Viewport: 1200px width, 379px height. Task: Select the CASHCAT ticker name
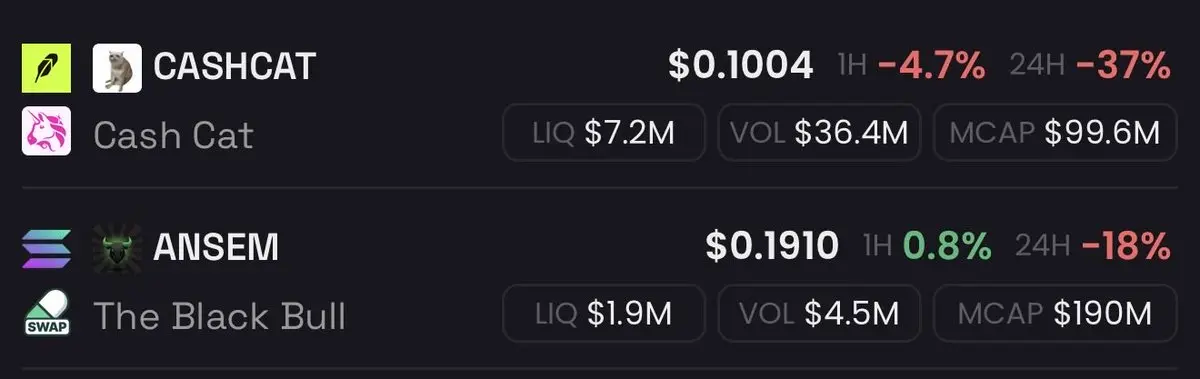[234, 67]
